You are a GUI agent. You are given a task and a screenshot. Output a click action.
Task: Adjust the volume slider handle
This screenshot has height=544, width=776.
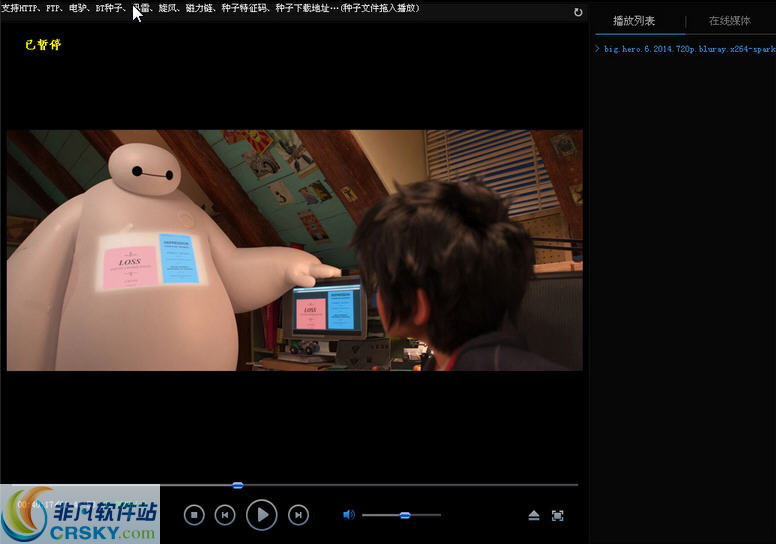click(405, 515)
